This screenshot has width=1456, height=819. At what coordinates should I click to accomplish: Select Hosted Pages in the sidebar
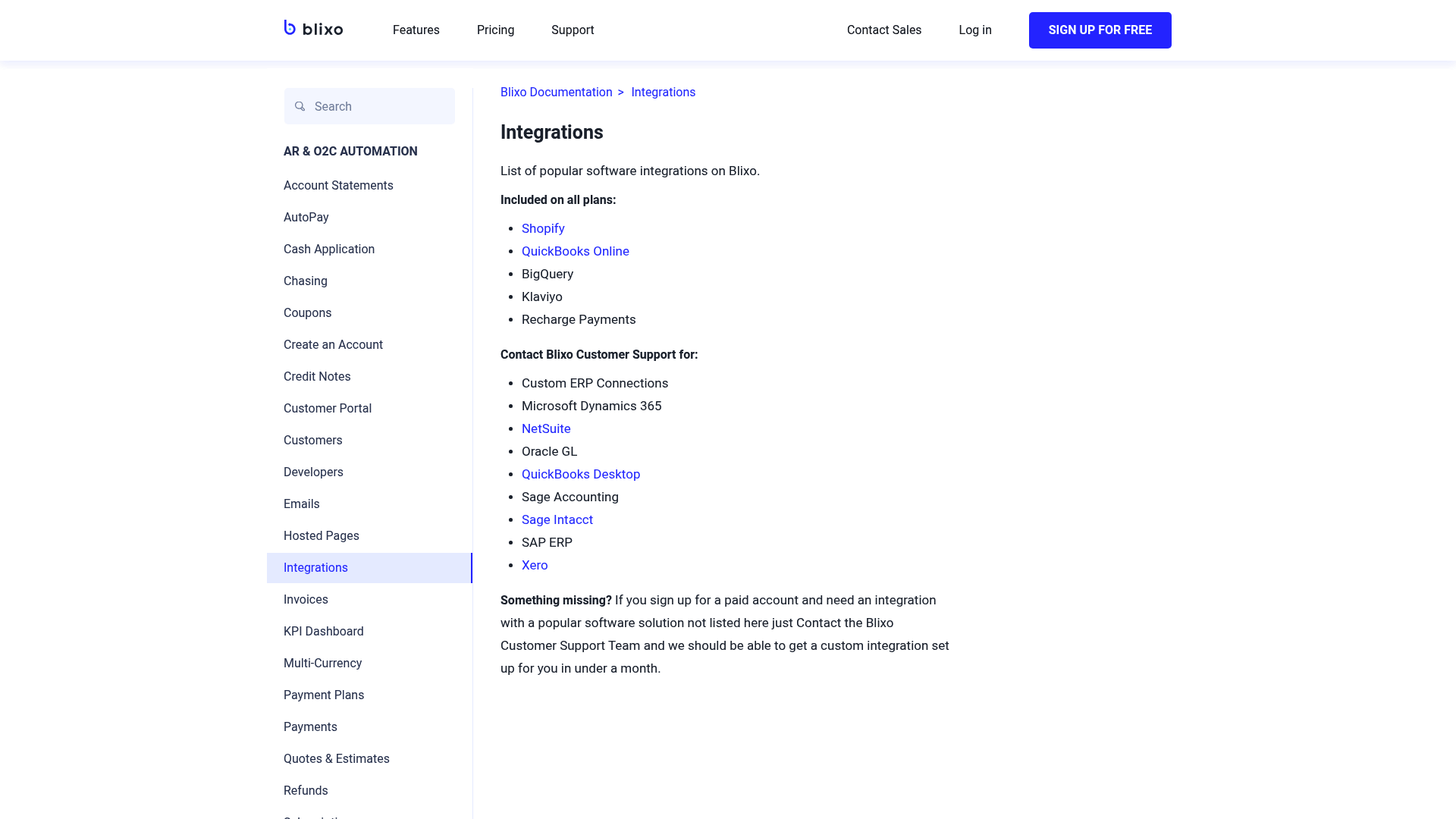[x=321, y=535]
